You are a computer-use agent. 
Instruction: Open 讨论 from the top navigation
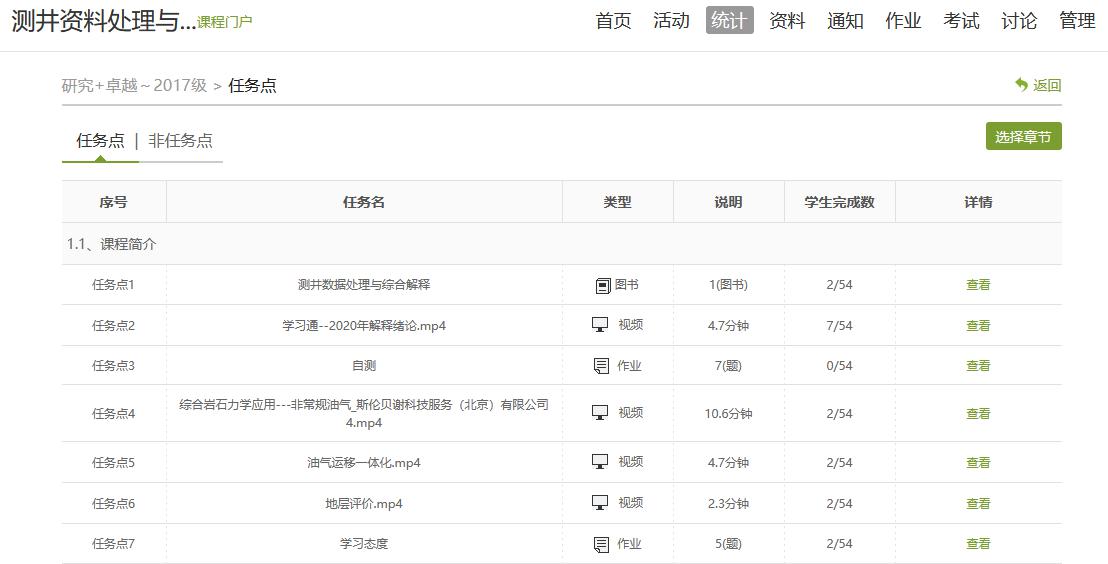(x=1019, y=21)
